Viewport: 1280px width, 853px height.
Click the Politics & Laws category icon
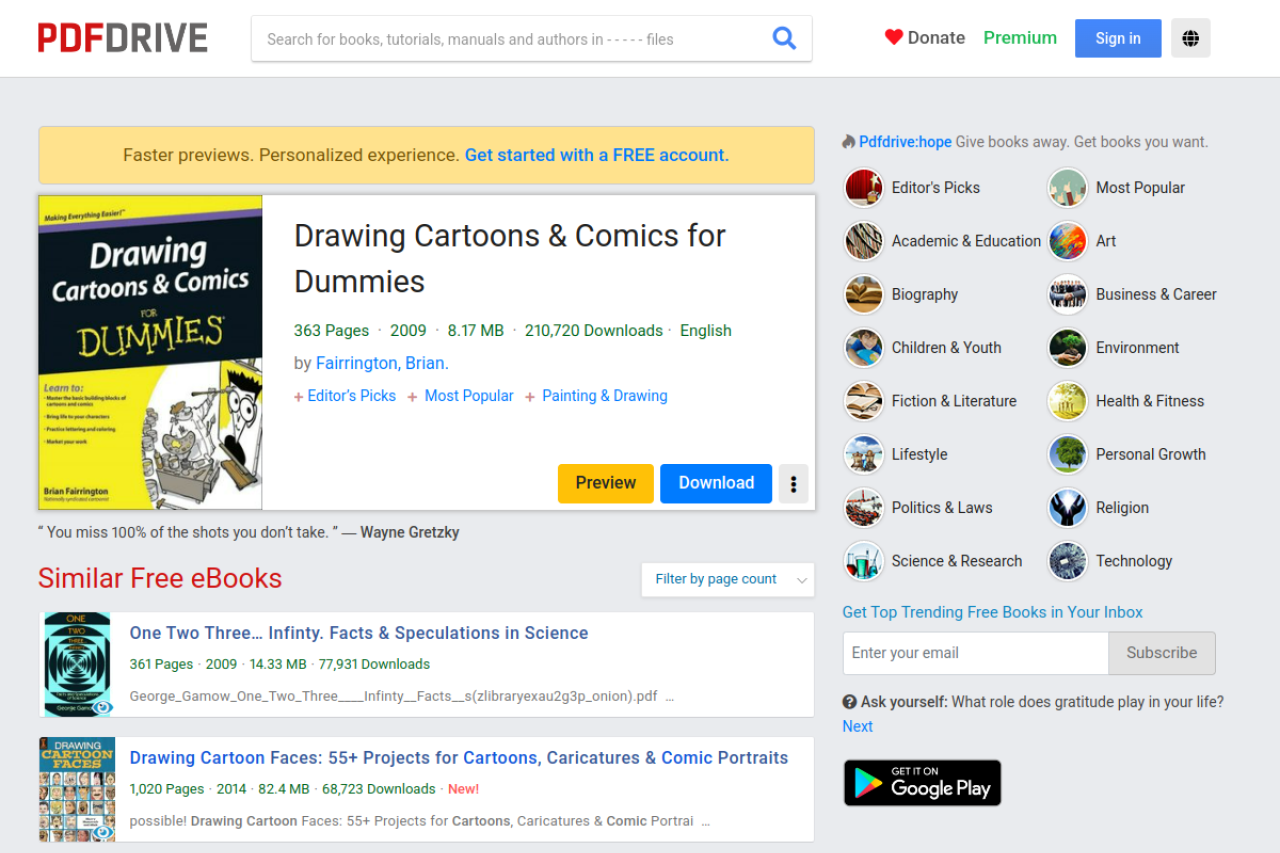tap(864, 508)
